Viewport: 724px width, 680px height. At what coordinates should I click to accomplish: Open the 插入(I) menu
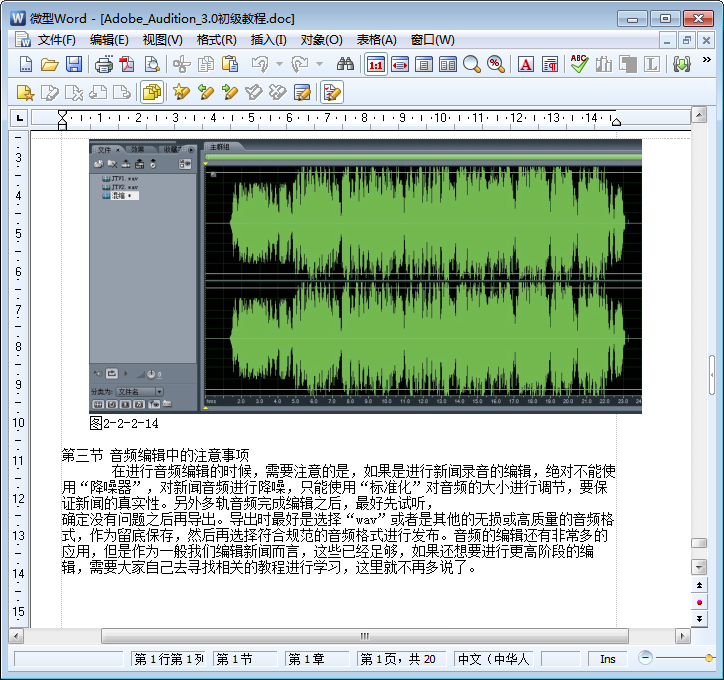269,40
